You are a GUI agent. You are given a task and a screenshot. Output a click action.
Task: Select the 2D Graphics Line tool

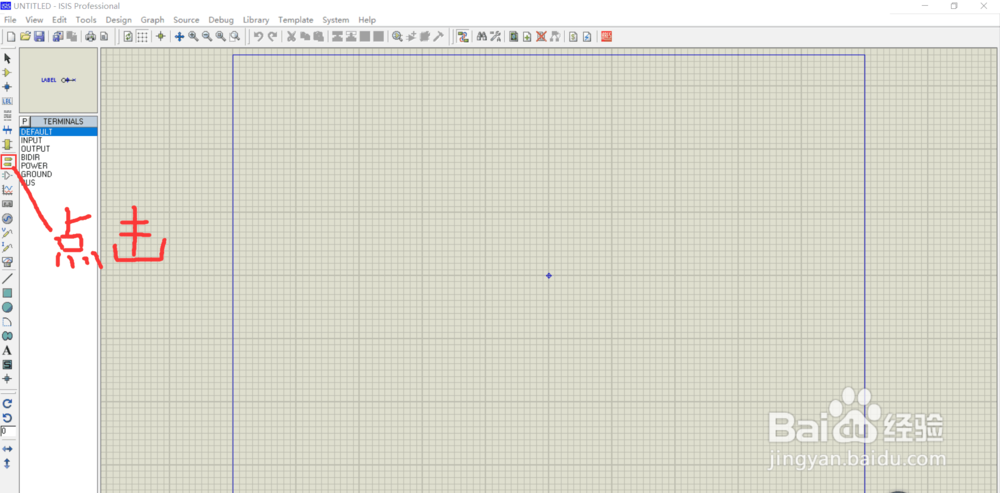(8, 279)
